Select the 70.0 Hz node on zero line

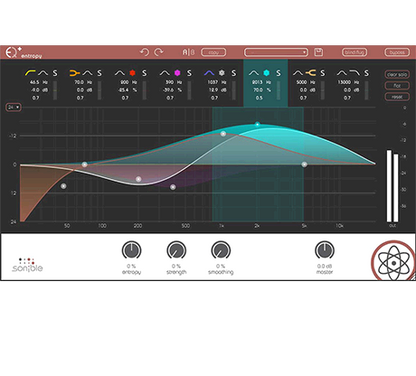tap(85, 164)
